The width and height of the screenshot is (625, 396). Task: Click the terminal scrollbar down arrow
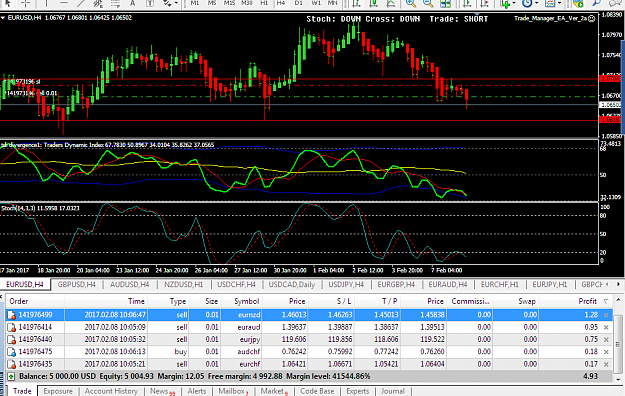click(618, 379)
